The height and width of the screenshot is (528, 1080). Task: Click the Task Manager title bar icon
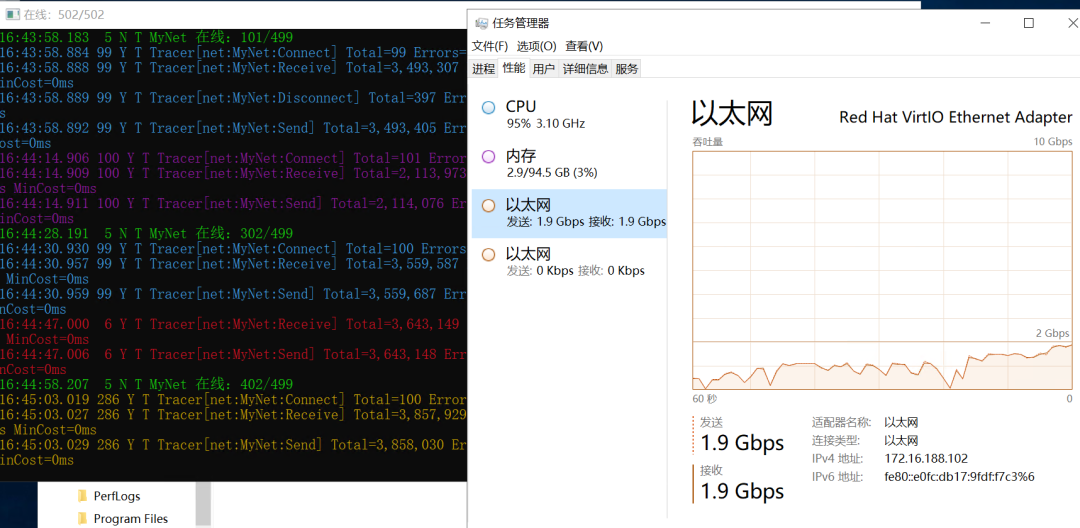click(481, 23)
